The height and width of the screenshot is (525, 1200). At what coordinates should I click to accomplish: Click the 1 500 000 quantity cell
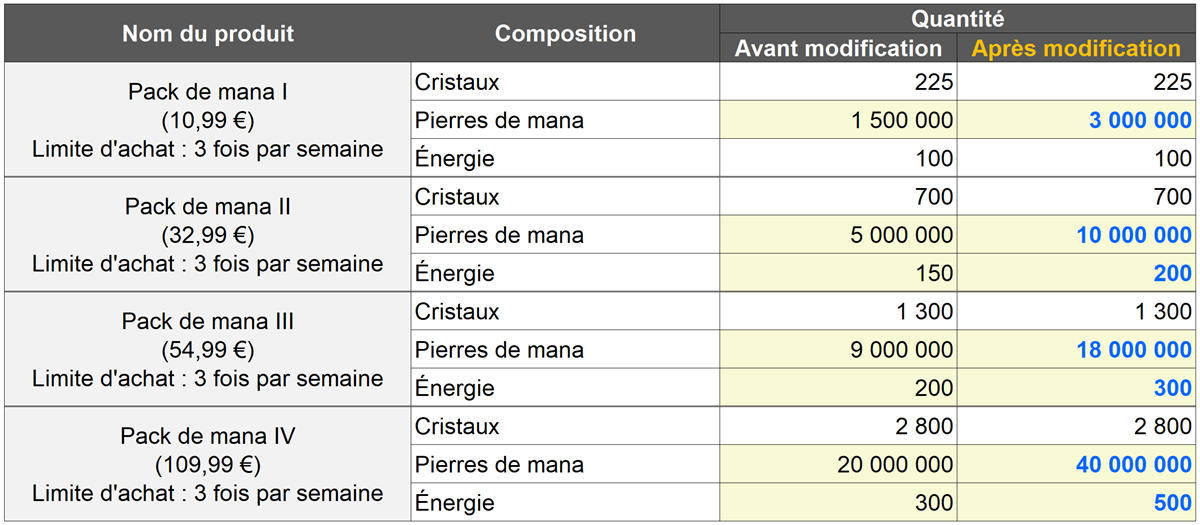(838, 121)
